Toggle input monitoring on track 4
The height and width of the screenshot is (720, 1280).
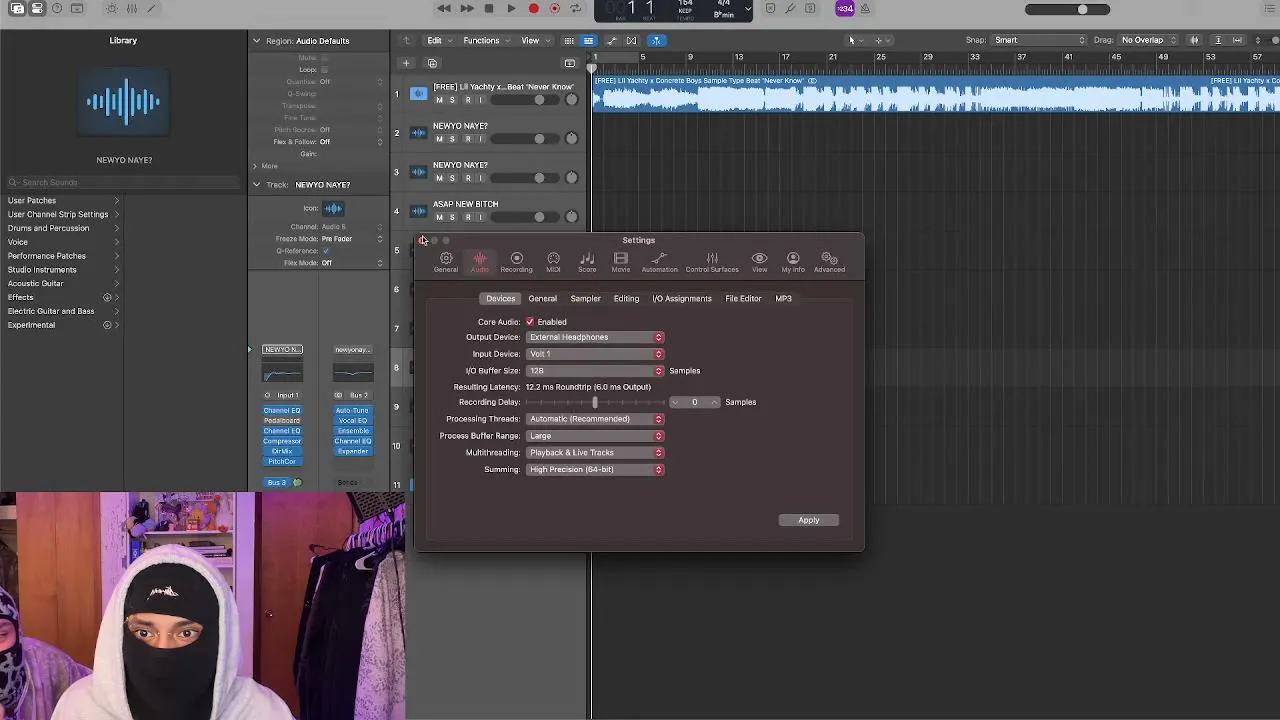point(481,217)
